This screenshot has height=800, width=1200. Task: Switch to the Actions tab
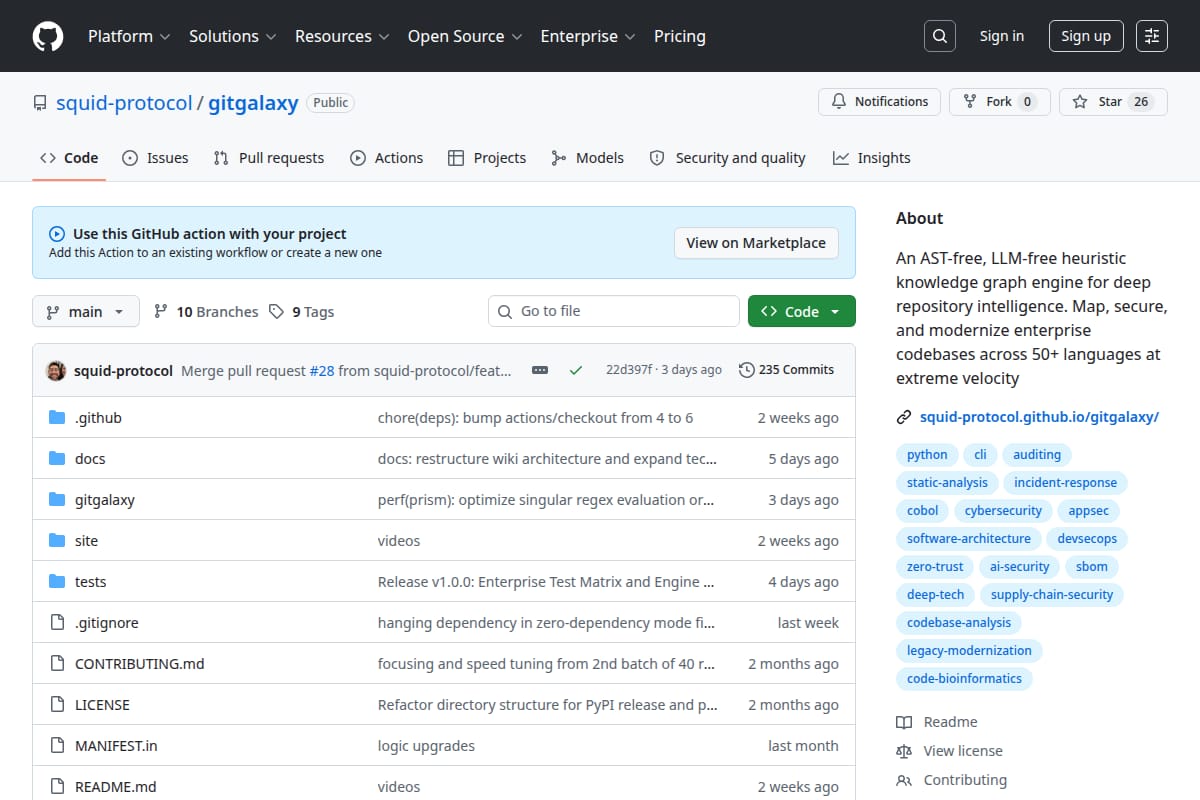386,158
